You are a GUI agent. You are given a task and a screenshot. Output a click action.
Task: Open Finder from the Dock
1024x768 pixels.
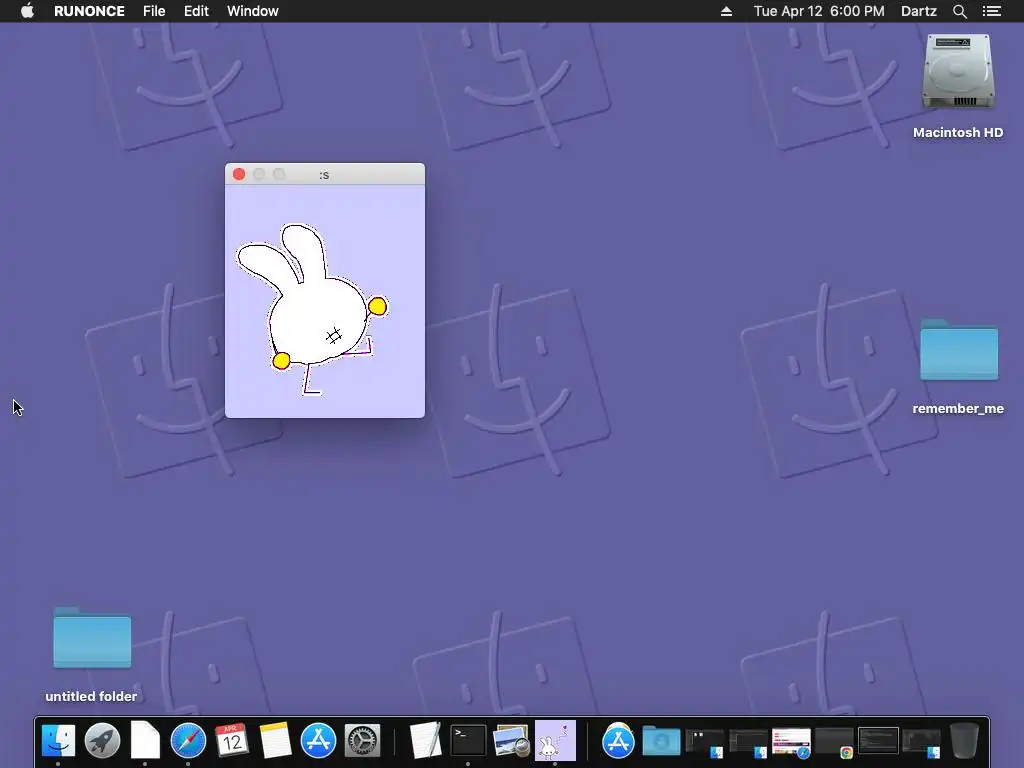pos(58,741)
